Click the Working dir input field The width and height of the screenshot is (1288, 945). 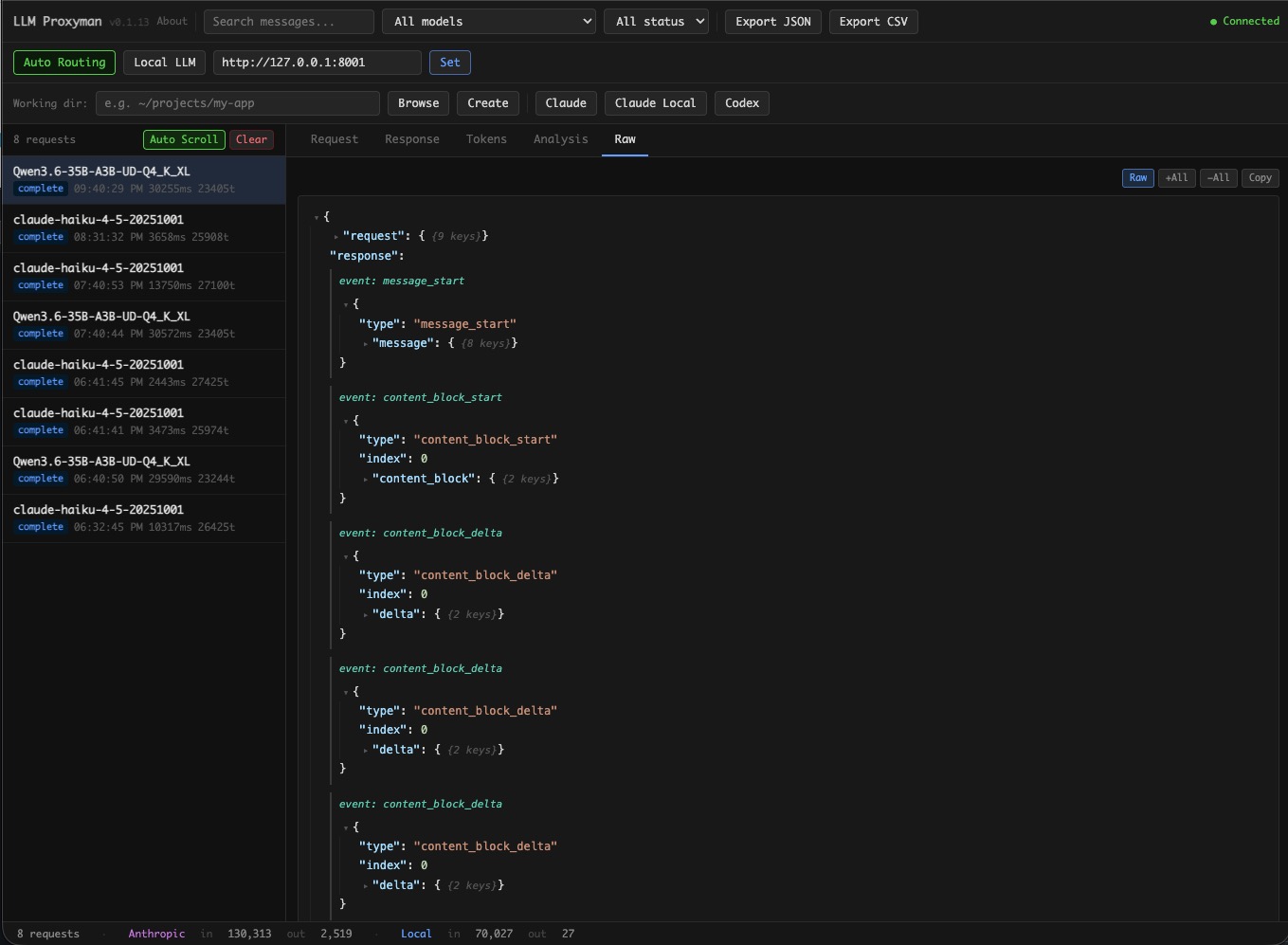pyautogui.click(x=238, y=103)
